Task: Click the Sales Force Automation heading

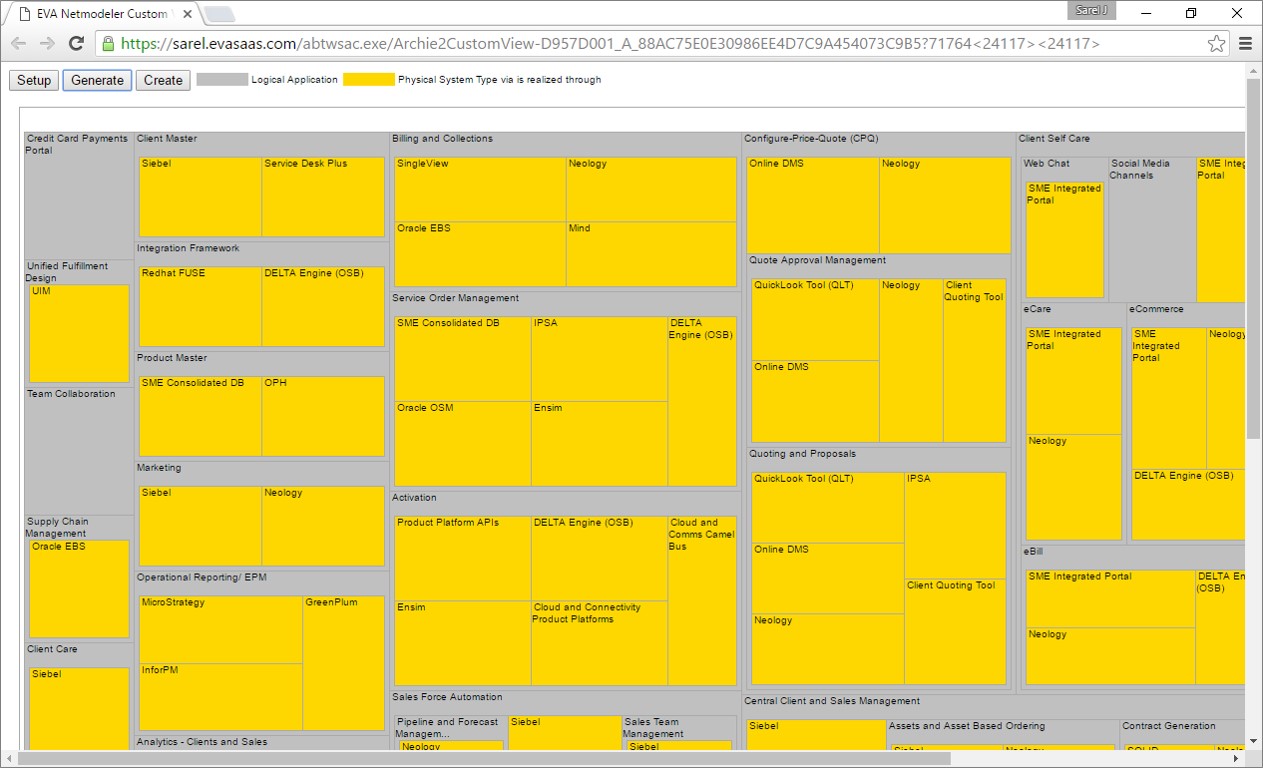Action: [x=447, y=697]
